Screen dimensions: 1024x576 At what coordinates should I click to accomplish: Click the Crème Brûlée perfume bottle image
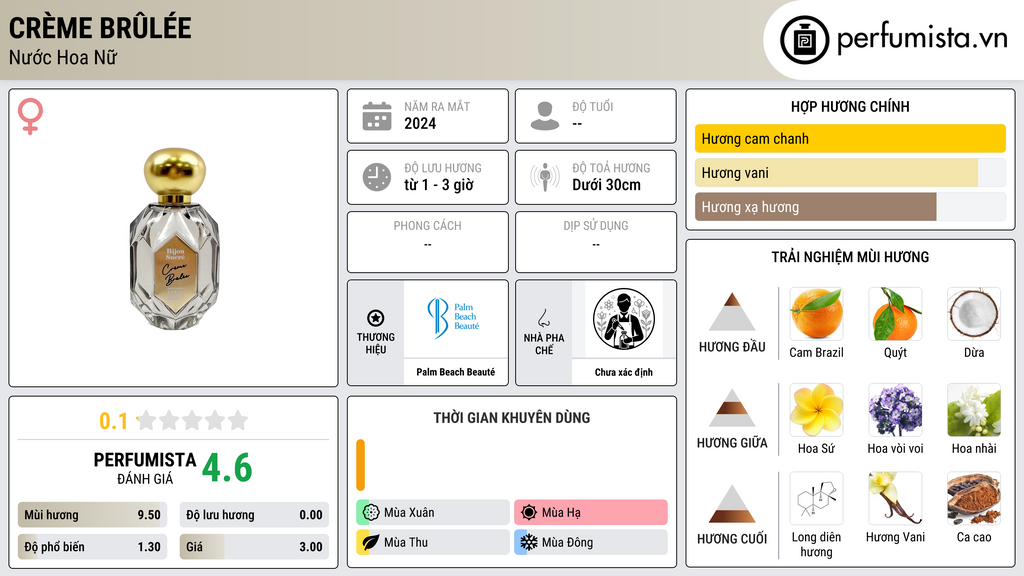point(174,238)
